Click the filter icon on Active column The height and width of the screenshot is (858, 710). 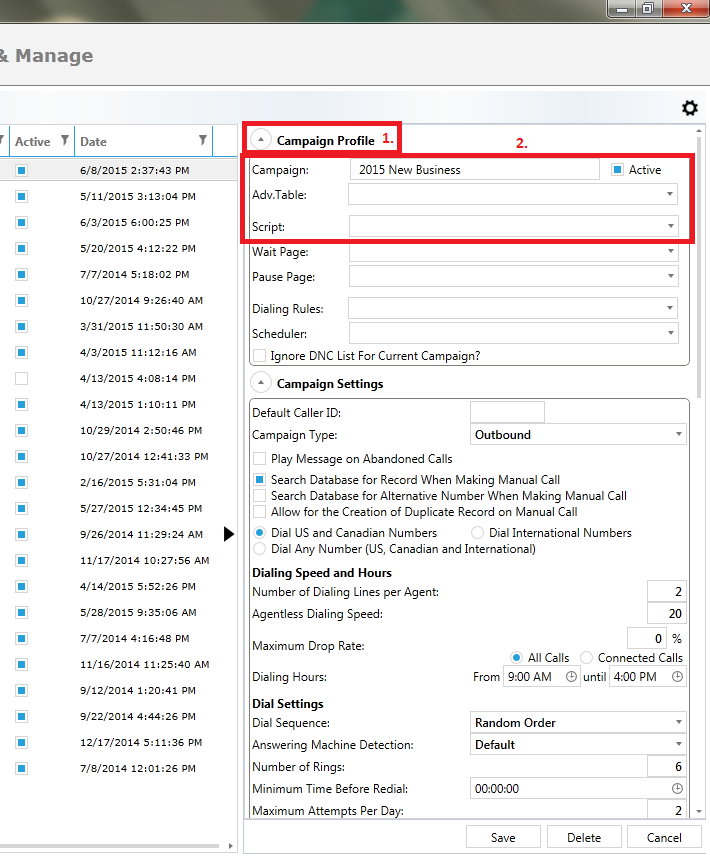[x=65, y=141]
